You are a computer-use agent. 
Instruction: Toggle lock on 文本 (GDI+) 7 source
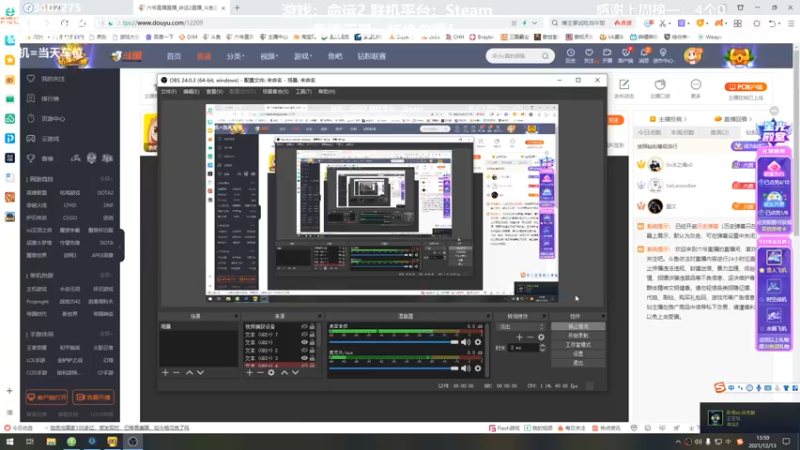coord(312,335)
